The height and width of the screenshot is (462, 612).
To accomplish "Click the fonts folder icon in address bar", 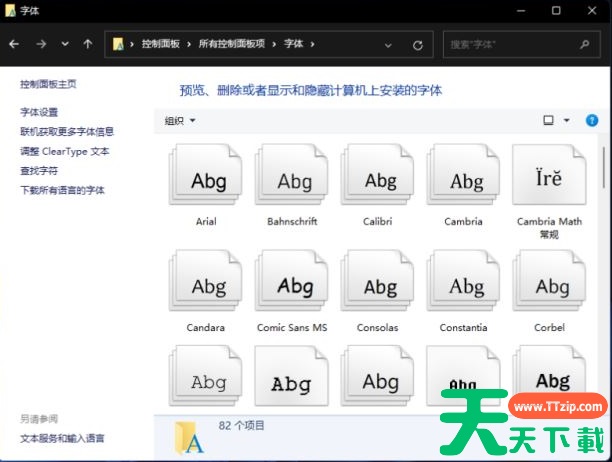I will (118, 44).
